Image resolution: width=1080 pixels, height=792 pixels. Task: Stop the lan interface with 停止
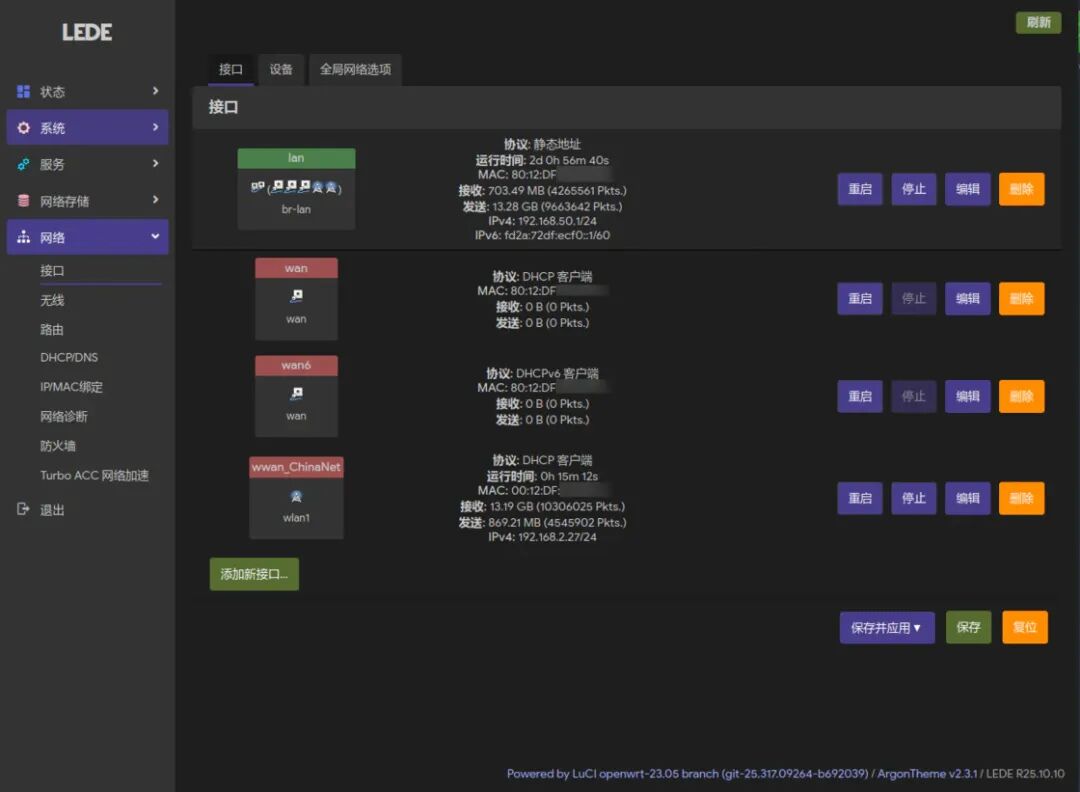[914, 189]
